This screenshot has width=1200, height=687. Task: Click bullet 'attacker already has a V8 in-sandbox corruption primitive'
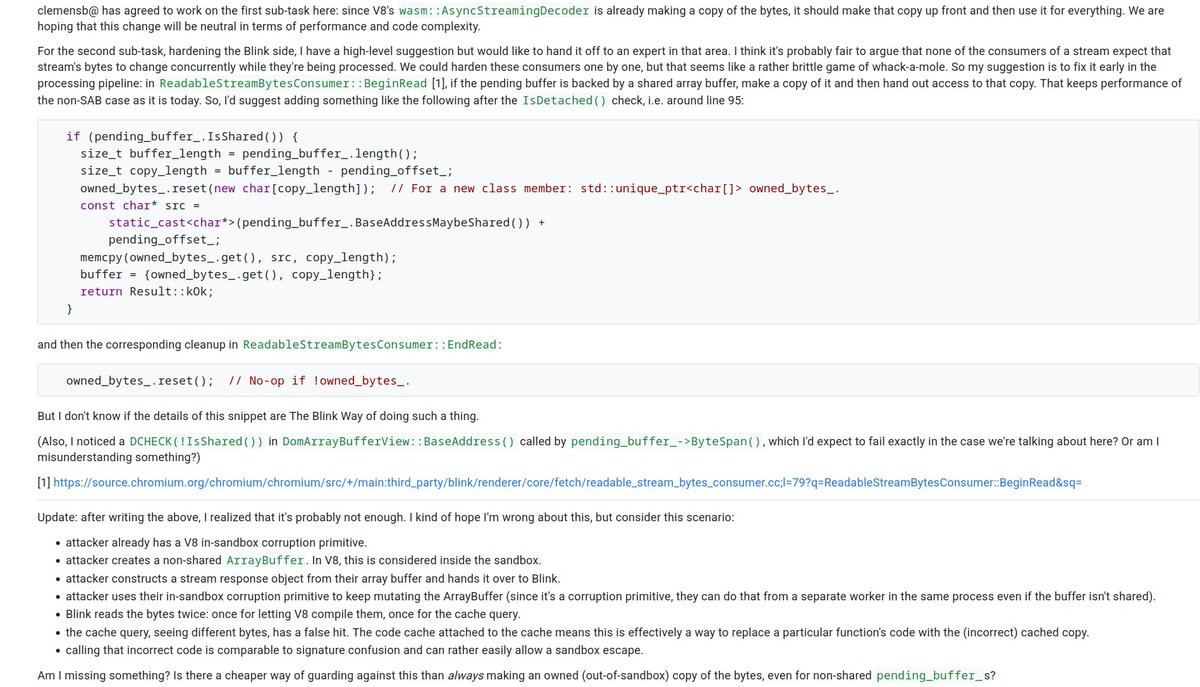coord(216,543)
